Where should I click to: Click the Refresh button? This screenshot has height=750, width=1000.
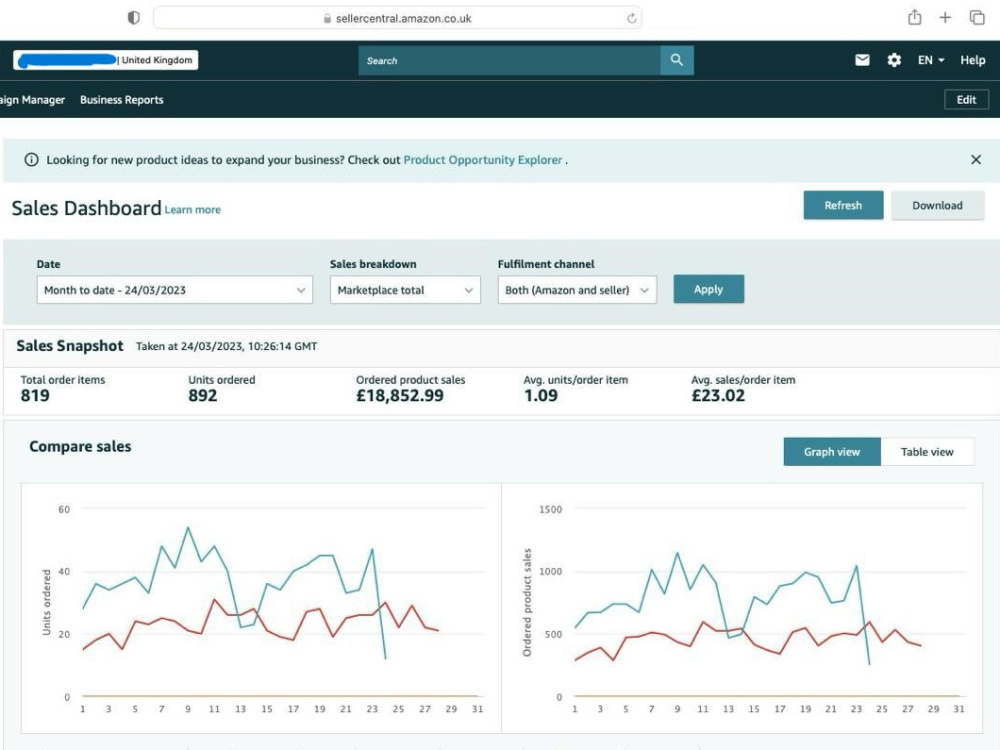point(843,205)
